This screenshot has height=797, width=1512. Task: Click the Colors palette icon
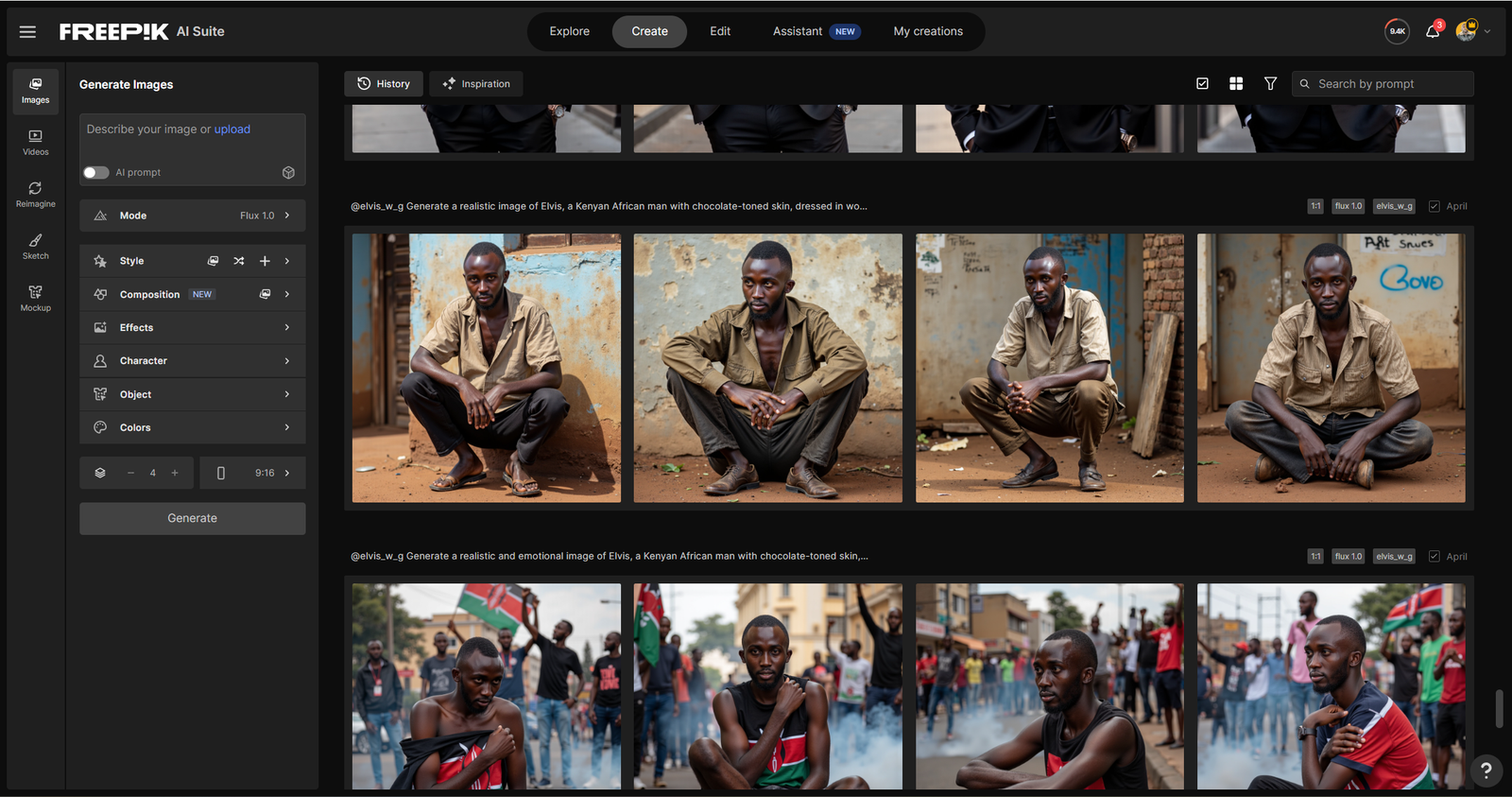(100, 427)
